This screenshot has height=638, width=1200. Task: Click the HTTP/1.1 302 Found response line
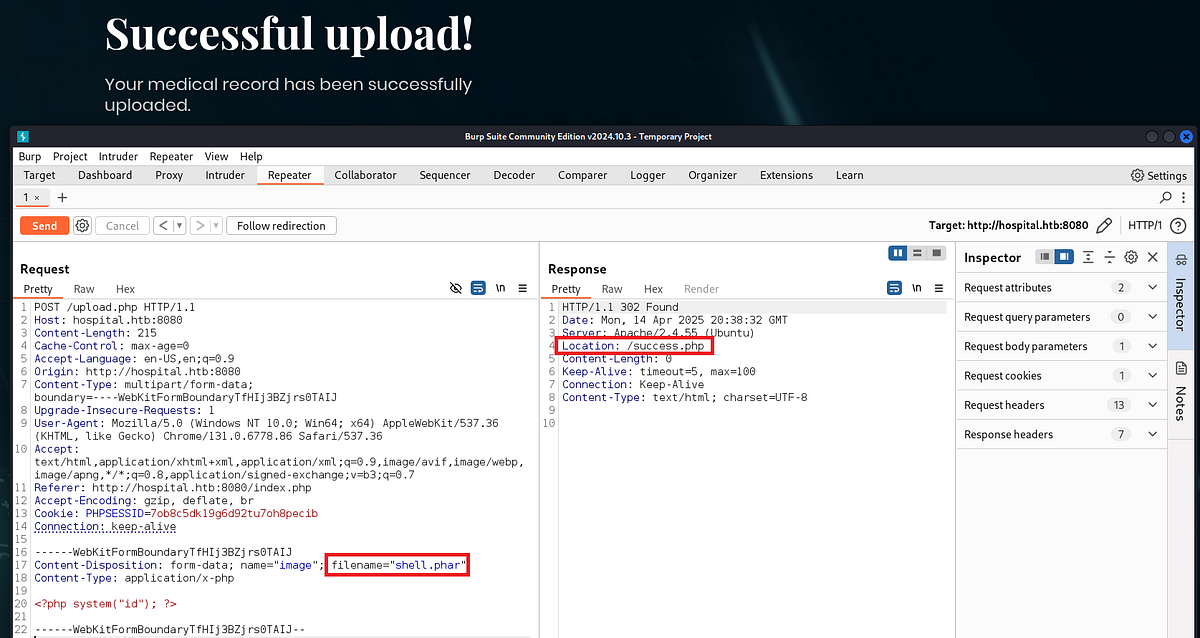click(x=620, y=307)
